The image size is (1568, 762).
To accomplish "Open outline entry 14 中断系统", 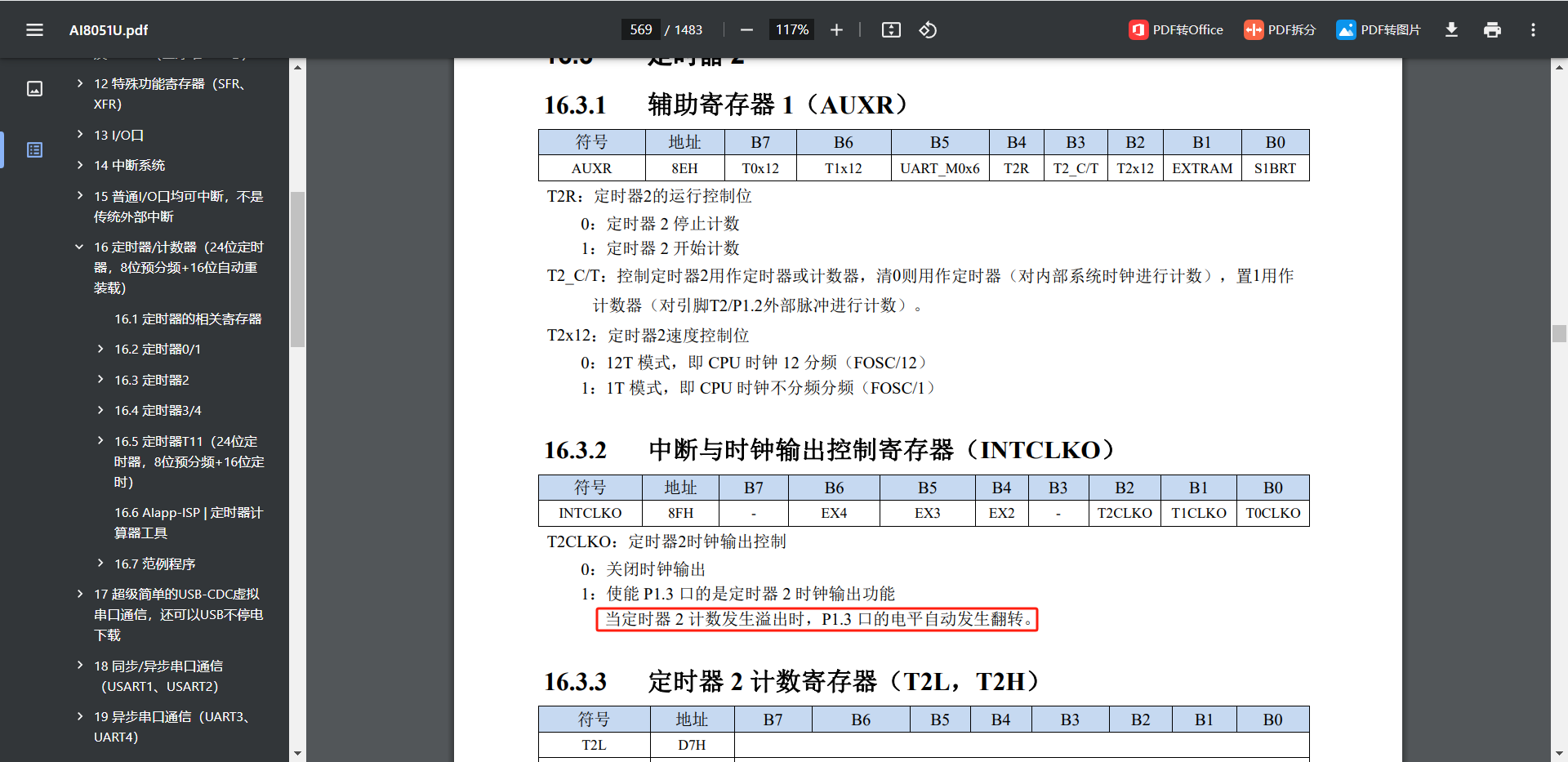I will (129, 165).
